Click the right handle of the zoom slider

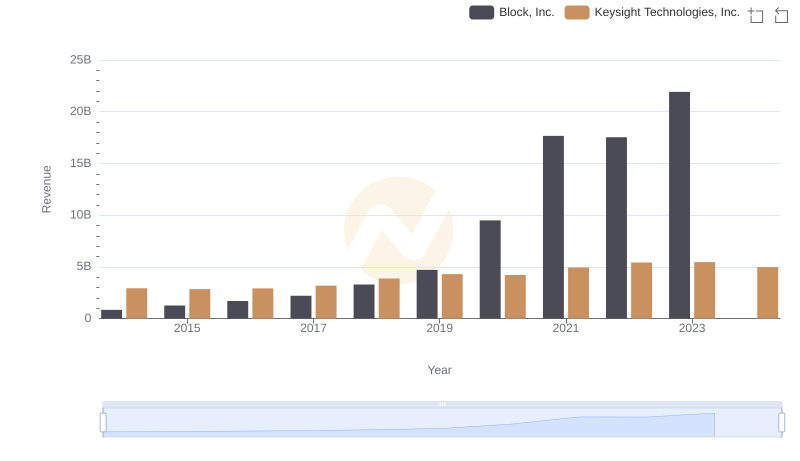781,423
